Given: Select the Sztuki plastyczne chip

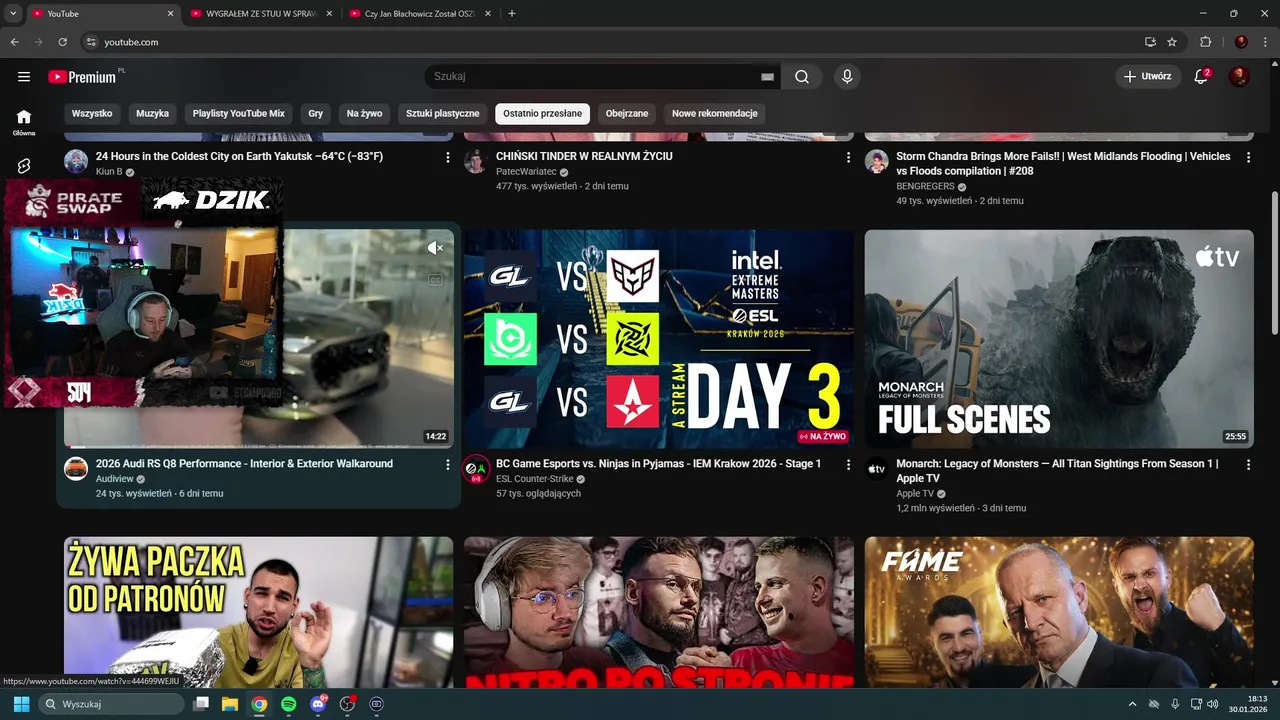Looking at the screenshot, I should tap(443, 114).
